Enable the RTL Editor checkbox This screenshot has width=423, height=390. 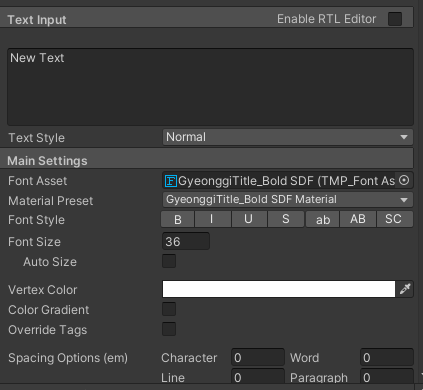tap(395, 19)
